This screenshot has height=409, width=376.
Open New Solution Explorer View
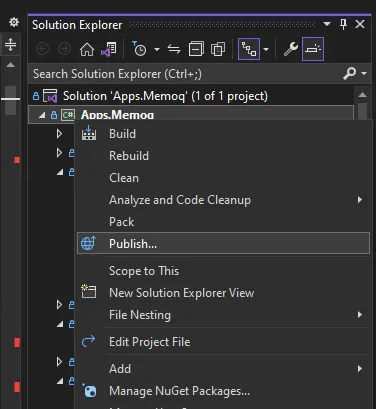[x=223, y=293]
